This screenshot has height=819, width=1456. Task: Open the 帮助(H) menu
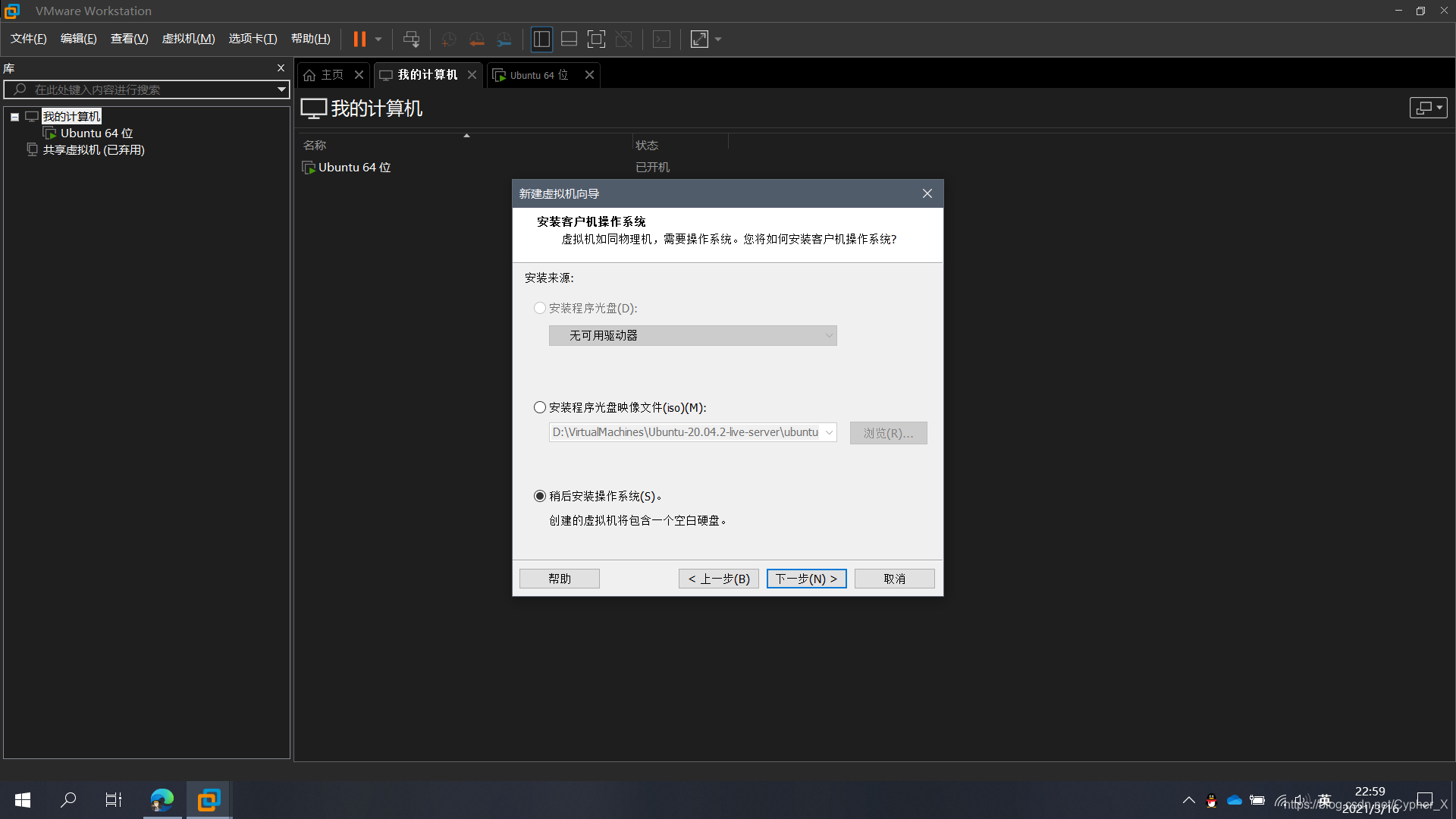[x=310, y=39]
